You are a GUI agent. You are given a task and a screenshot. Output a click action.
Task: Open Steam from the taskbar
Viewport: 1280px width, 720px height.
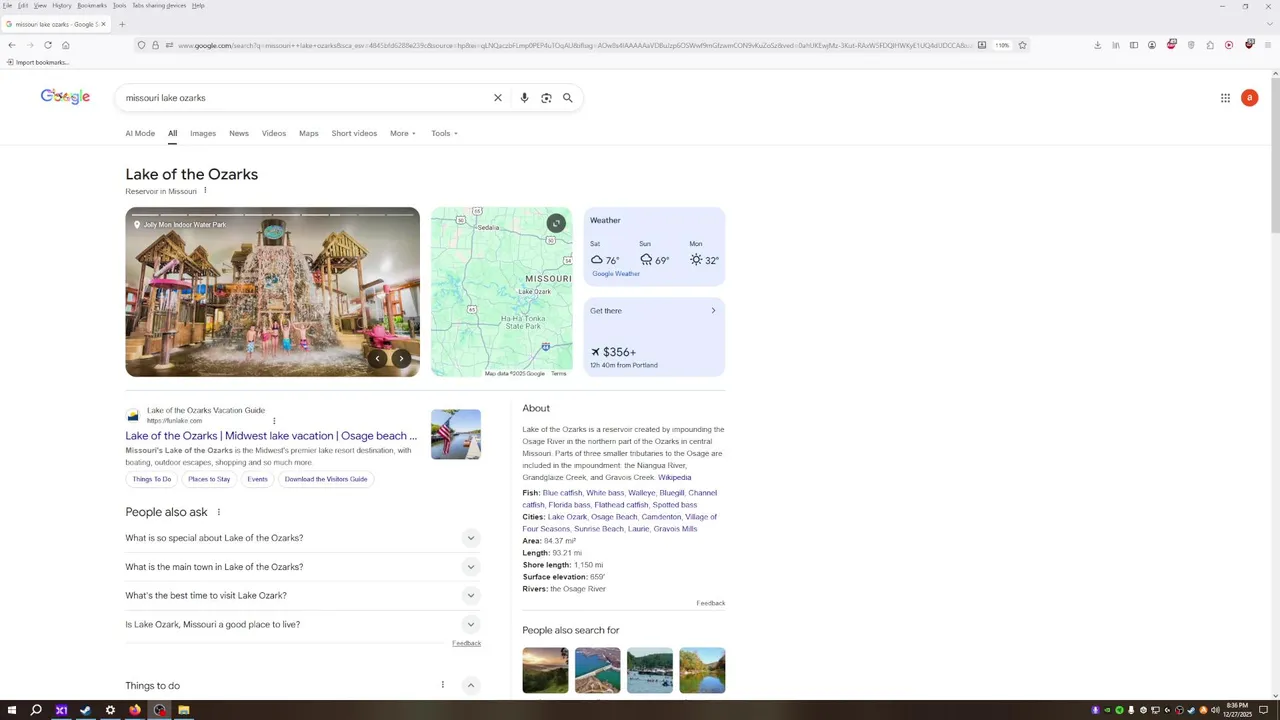85,710
